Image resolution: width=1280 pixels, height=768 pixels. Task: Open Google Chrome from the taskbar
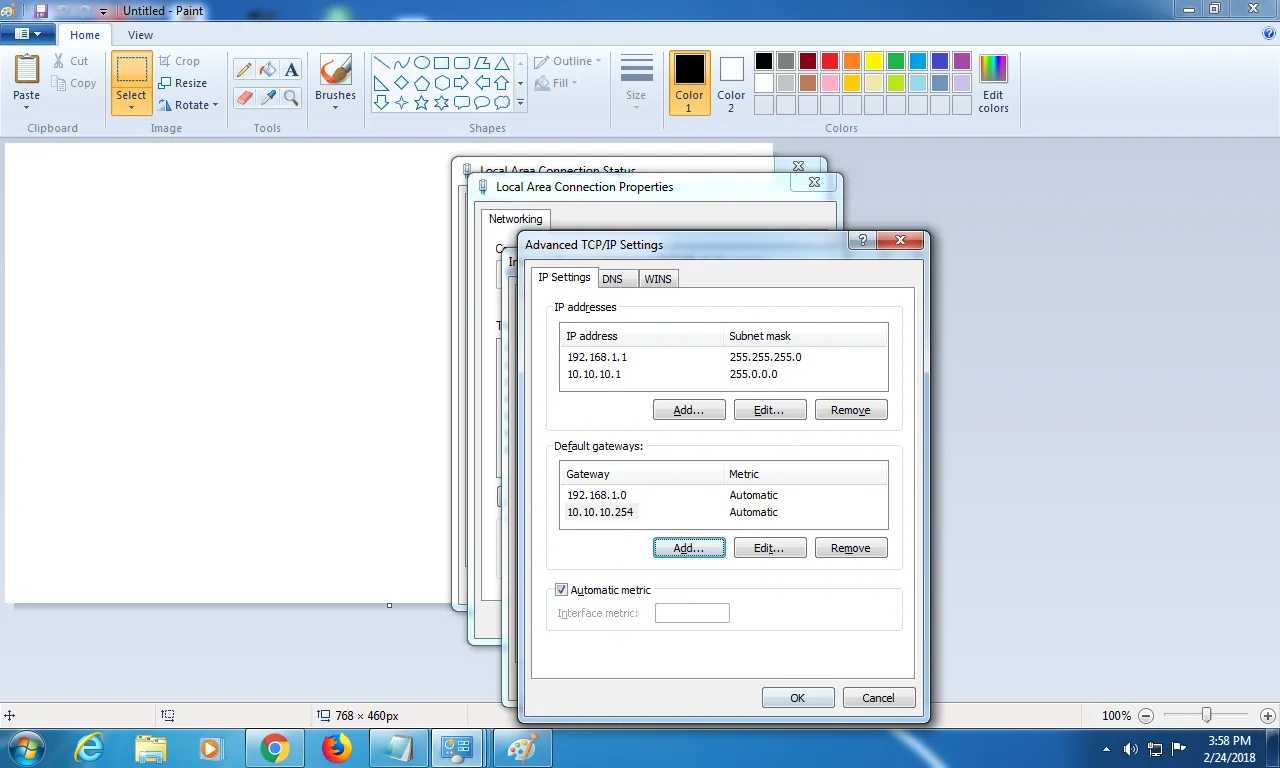tap(275, 748)
